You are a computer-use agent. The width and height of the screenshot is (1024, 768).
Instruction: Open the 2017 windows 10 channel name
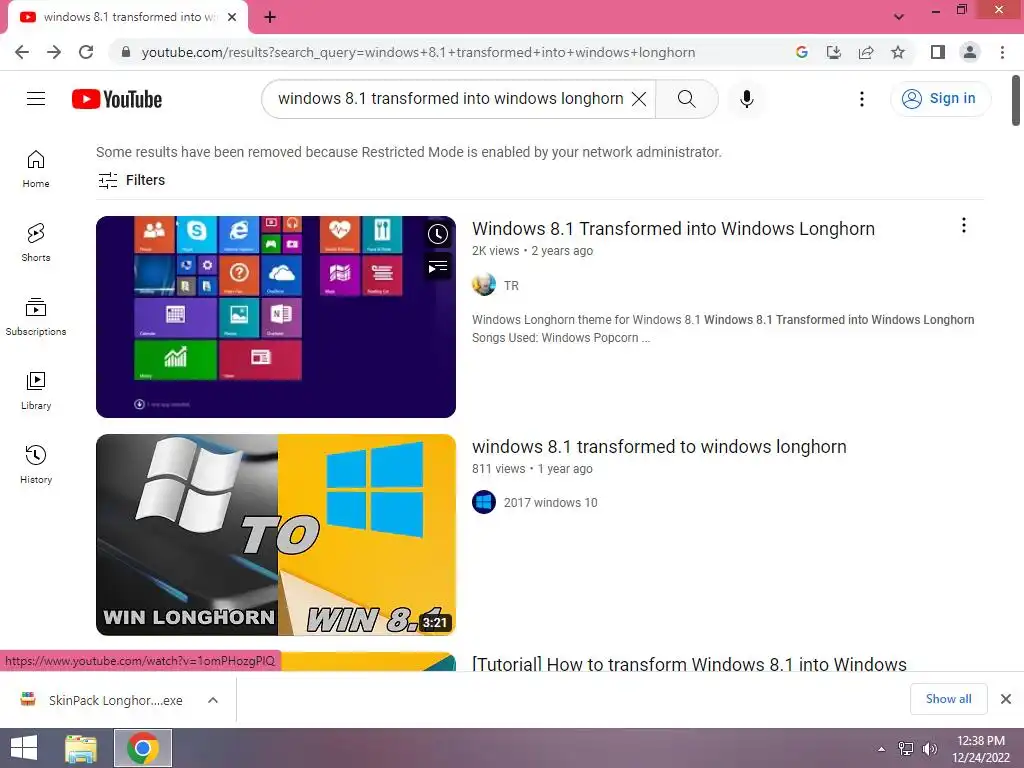tap(551, 503)
